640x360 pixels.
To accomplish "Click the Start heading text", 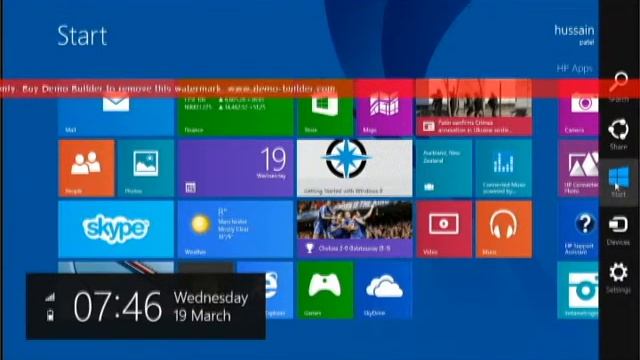I will [x=82, y=36].
